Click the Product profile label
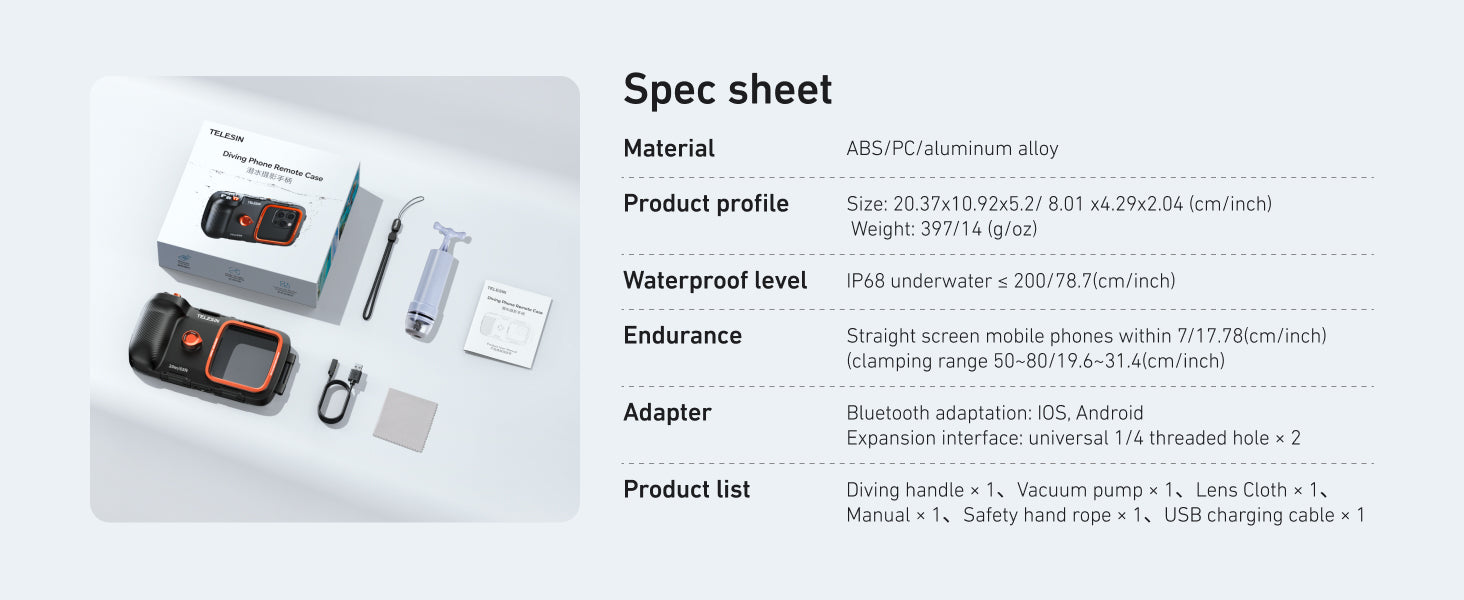1464x600 pixels. tap(705, 204)
